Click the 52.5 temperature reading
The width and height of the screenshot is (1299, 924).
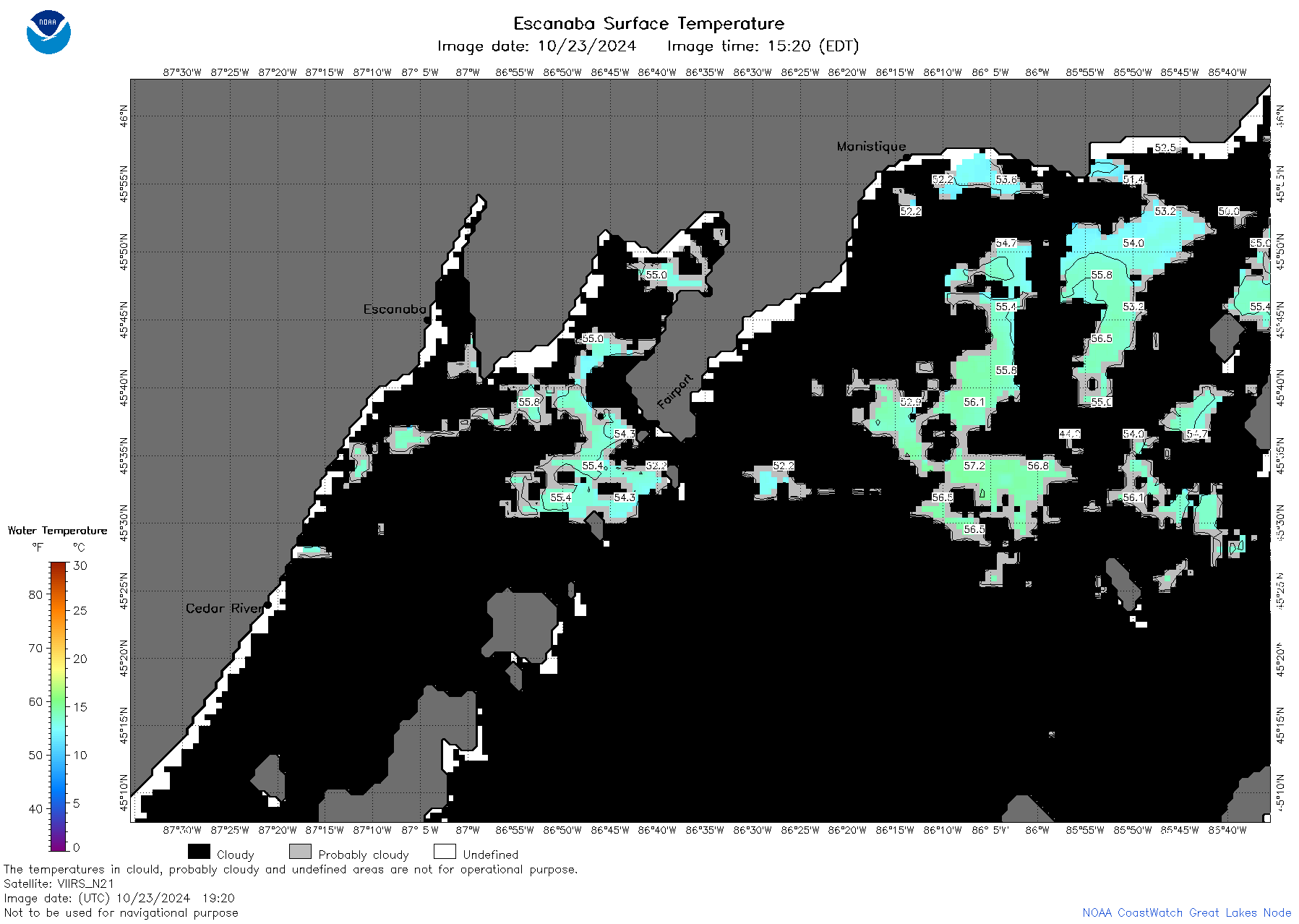(1165, 147)
